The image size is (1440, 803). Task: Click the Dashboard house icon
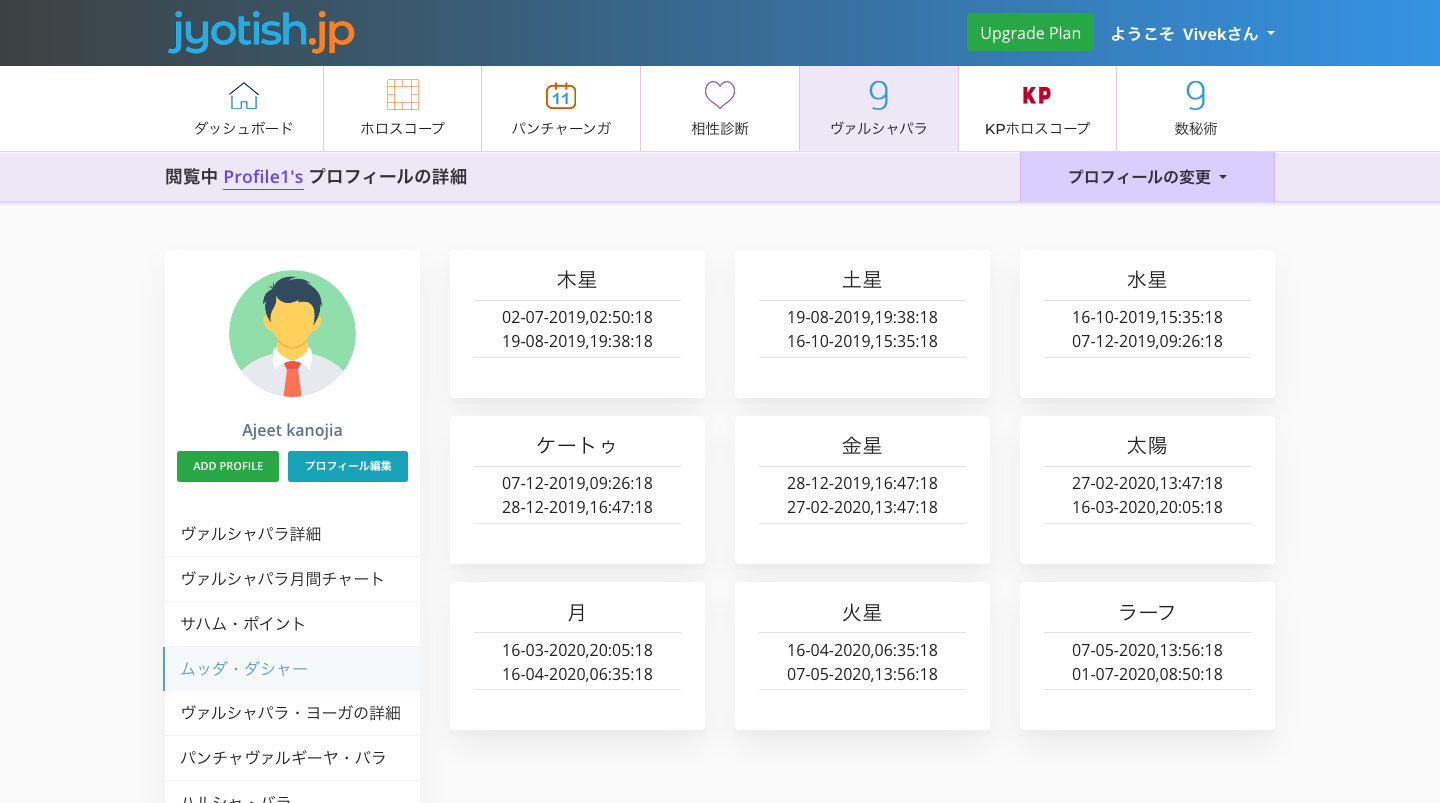coord(244,96)
